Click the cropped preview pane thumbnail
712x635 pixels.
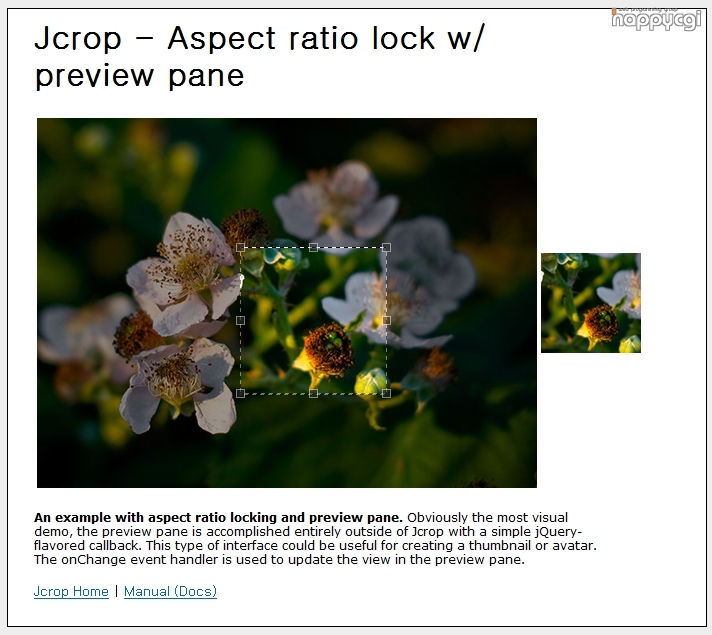[x=591, y=303]
